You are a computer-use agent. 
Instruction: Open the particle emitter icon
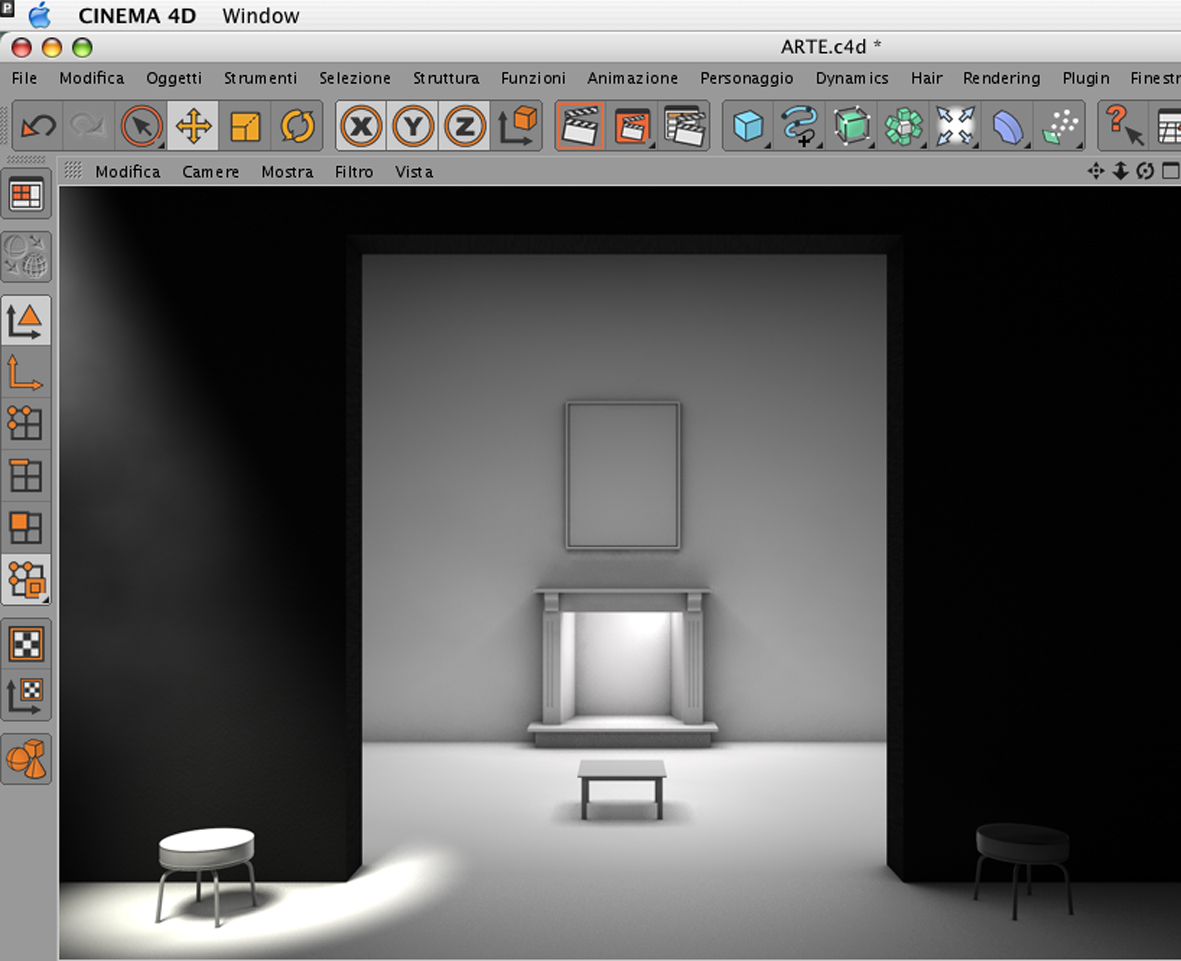tap(1060, 126)
